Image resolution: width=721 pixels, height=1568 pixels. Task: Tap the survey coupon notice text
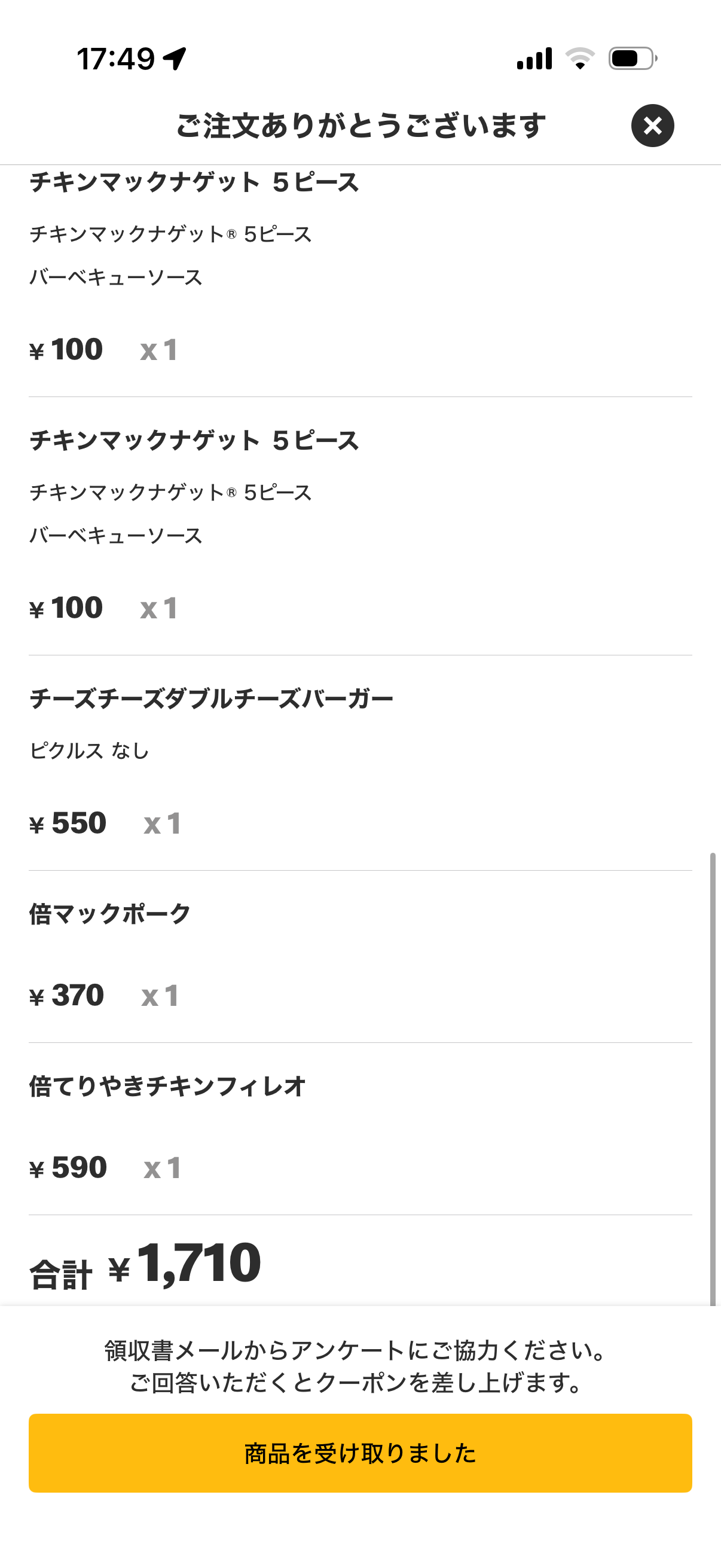click(356, 1366)
